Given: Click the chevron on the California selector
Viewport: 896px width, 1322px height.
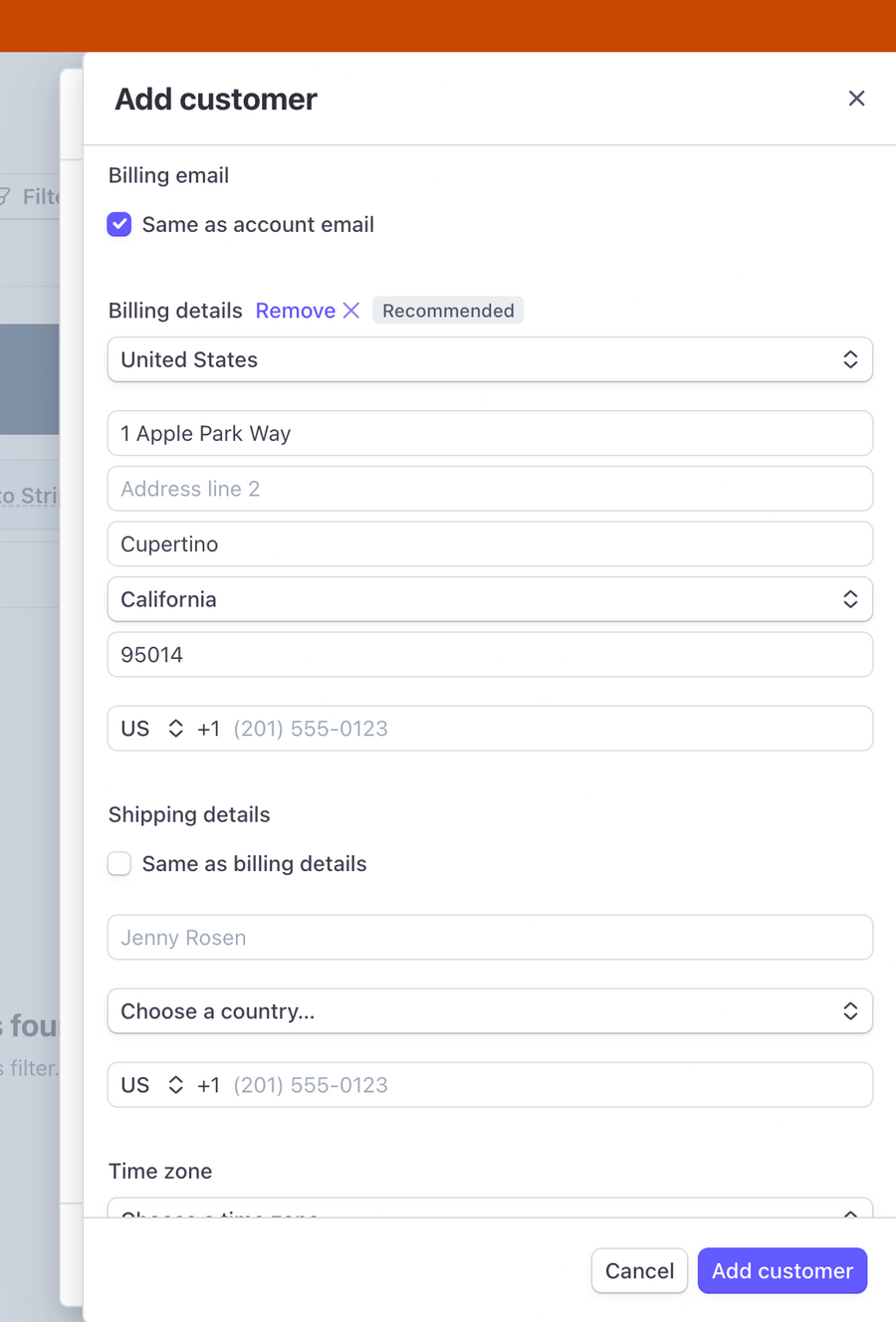Looking at the screenshot, I should tap(851, 599).
